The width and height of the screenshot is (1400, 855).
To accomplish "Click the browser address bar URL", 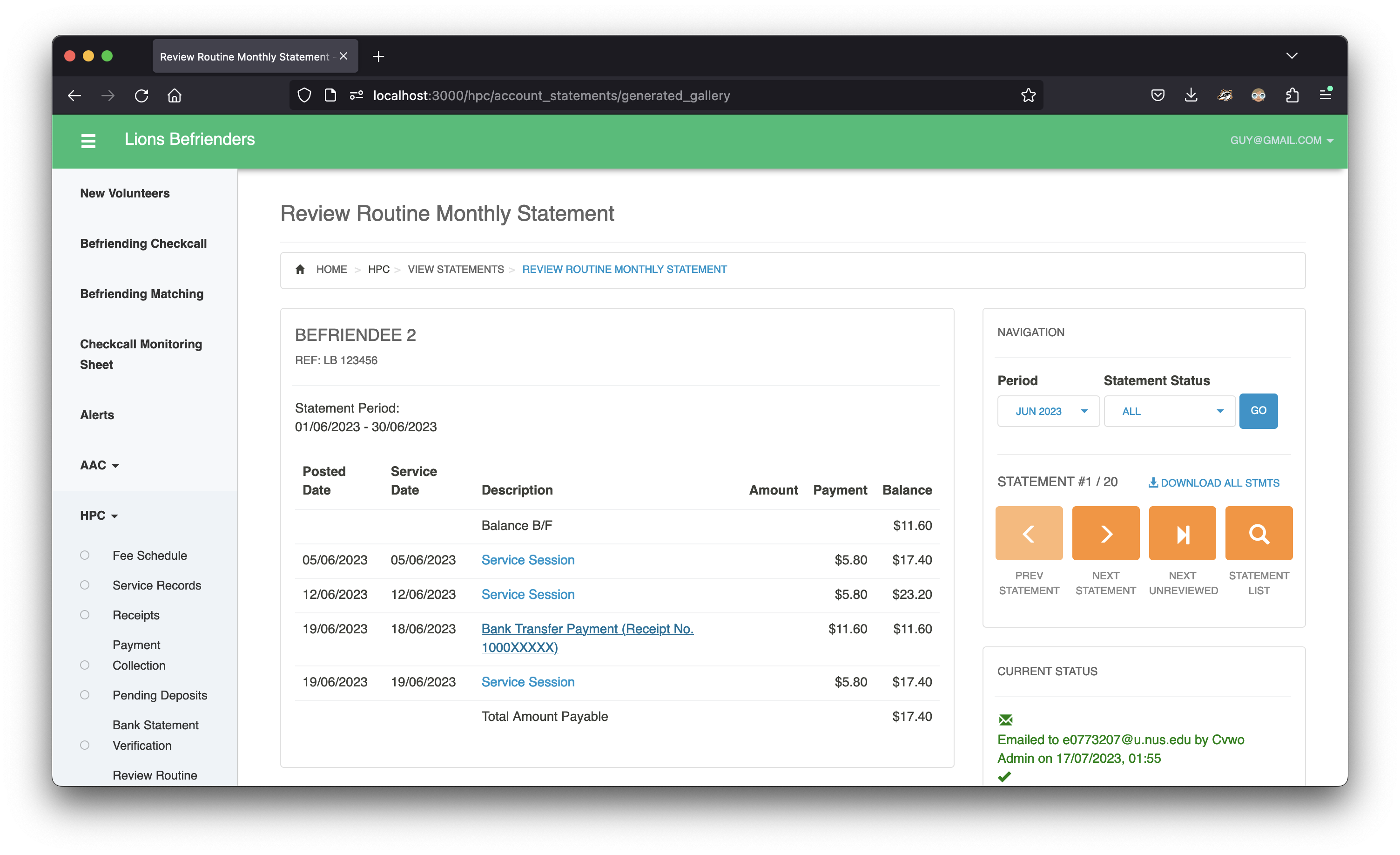I will pyautogui.click(x=551, y=95).
